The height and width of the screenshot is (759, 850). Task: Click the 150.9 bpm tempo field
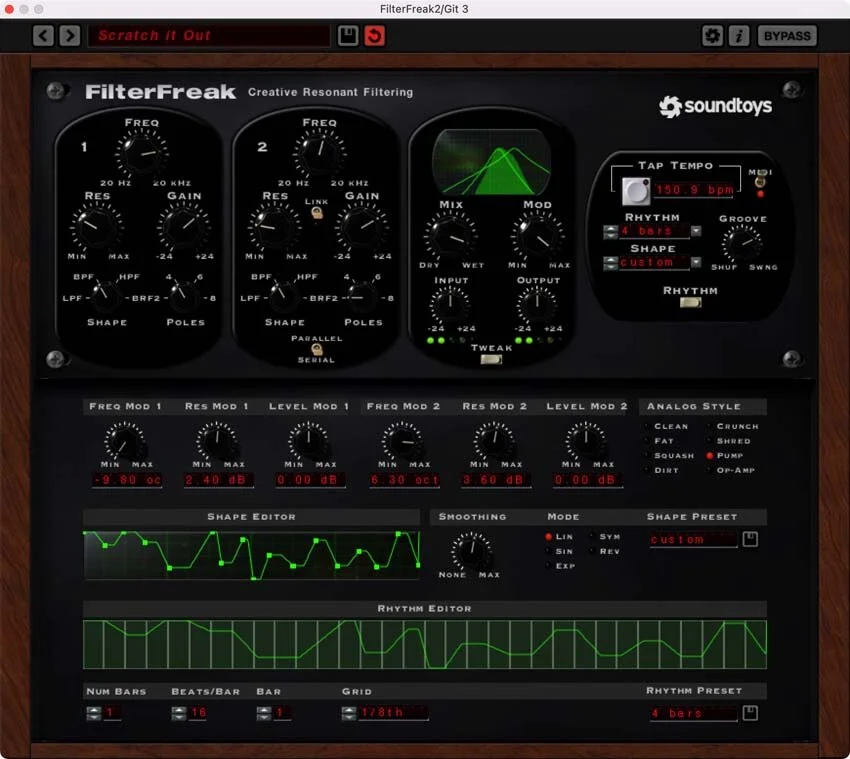point(694,190)
